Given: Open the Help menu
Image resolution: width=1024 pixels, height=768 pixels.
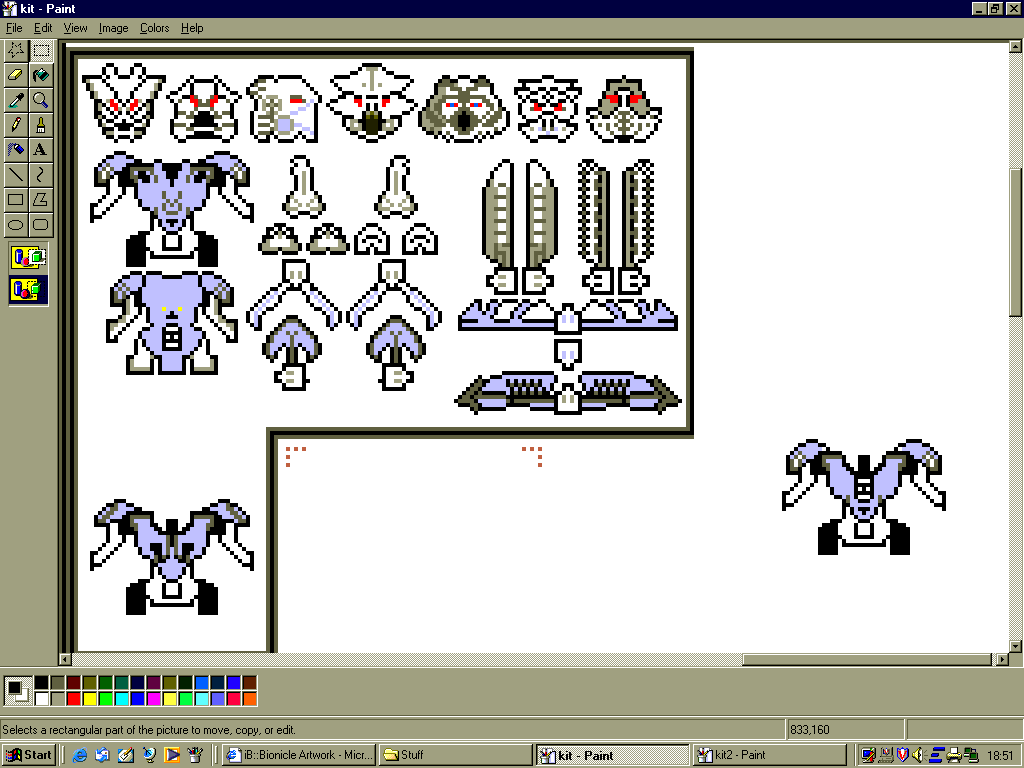Looking at the screenshot, I should [192, 28].
